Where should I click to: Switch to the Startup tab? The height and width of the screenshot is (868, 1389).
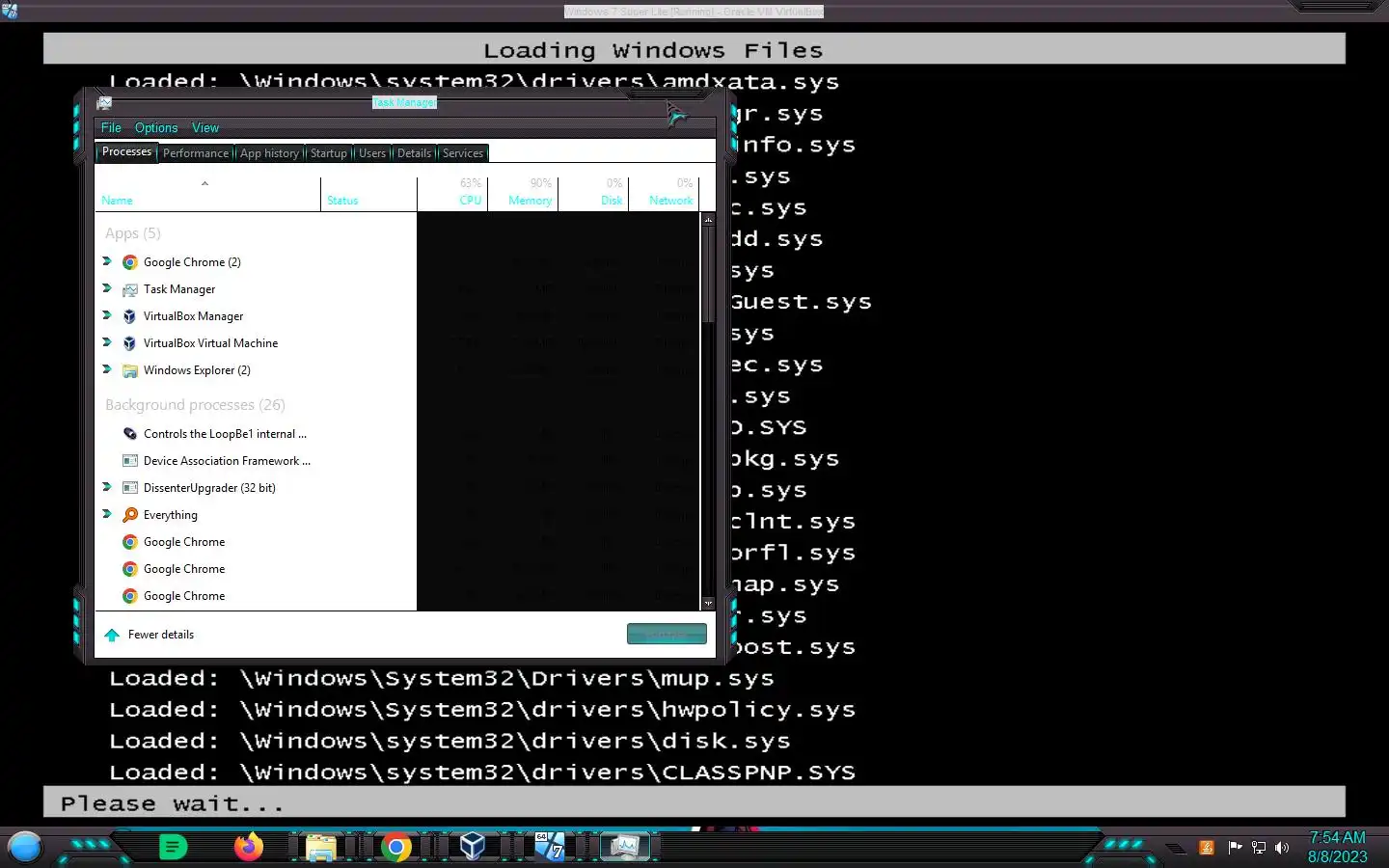pos(328,153)
